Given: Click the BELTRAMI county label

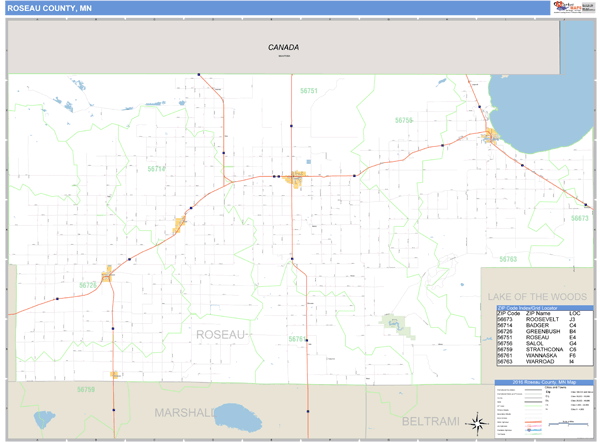Looking at the screenshot, I should pos(428,424).
